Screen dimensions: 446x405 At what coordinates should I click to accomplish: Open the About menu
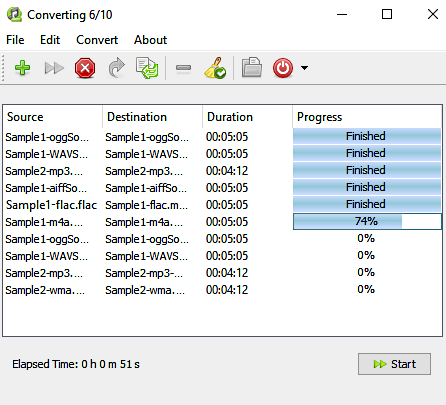pos(150,40)
